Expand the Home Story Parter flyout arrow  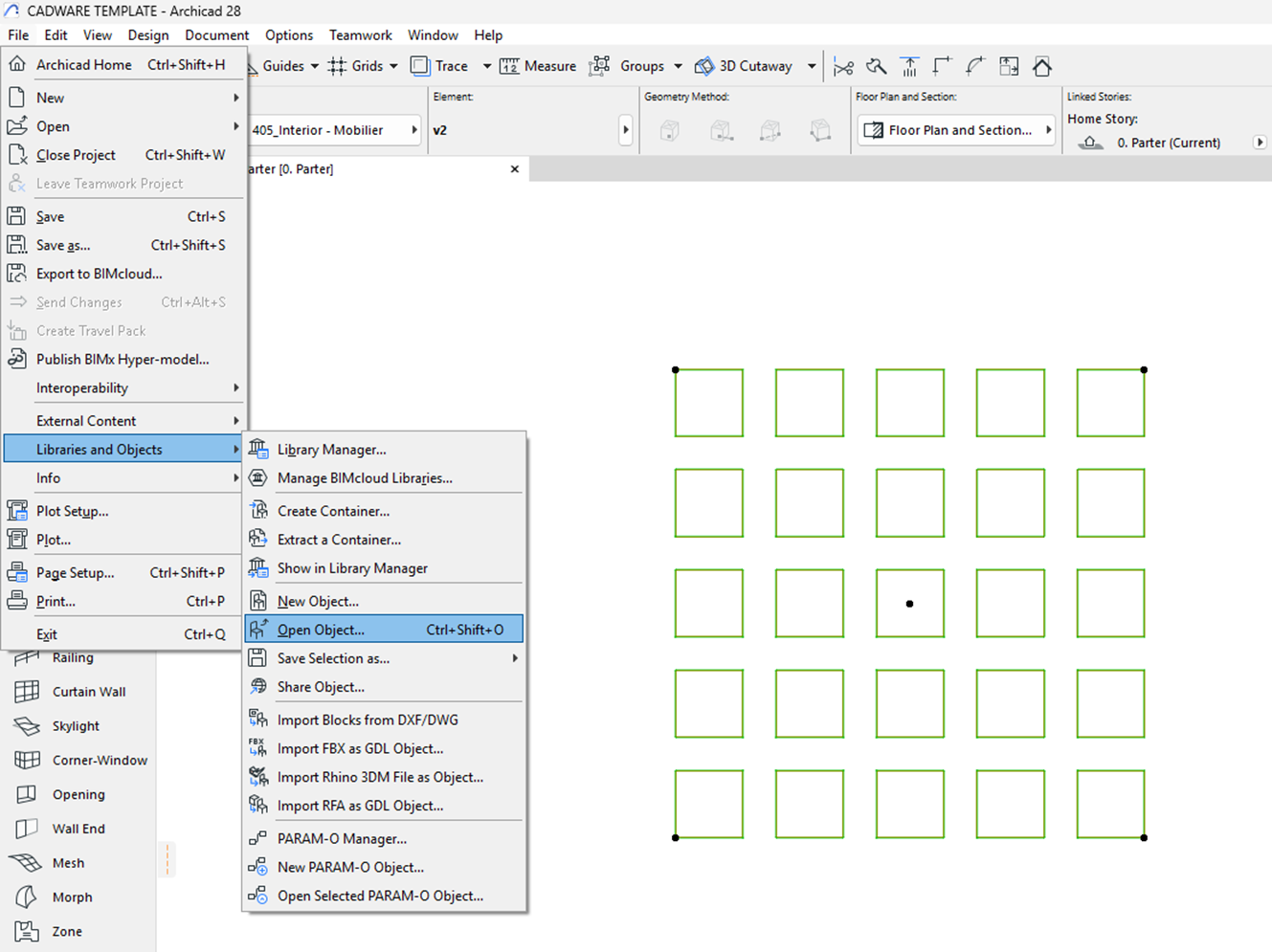point(1260,143)
